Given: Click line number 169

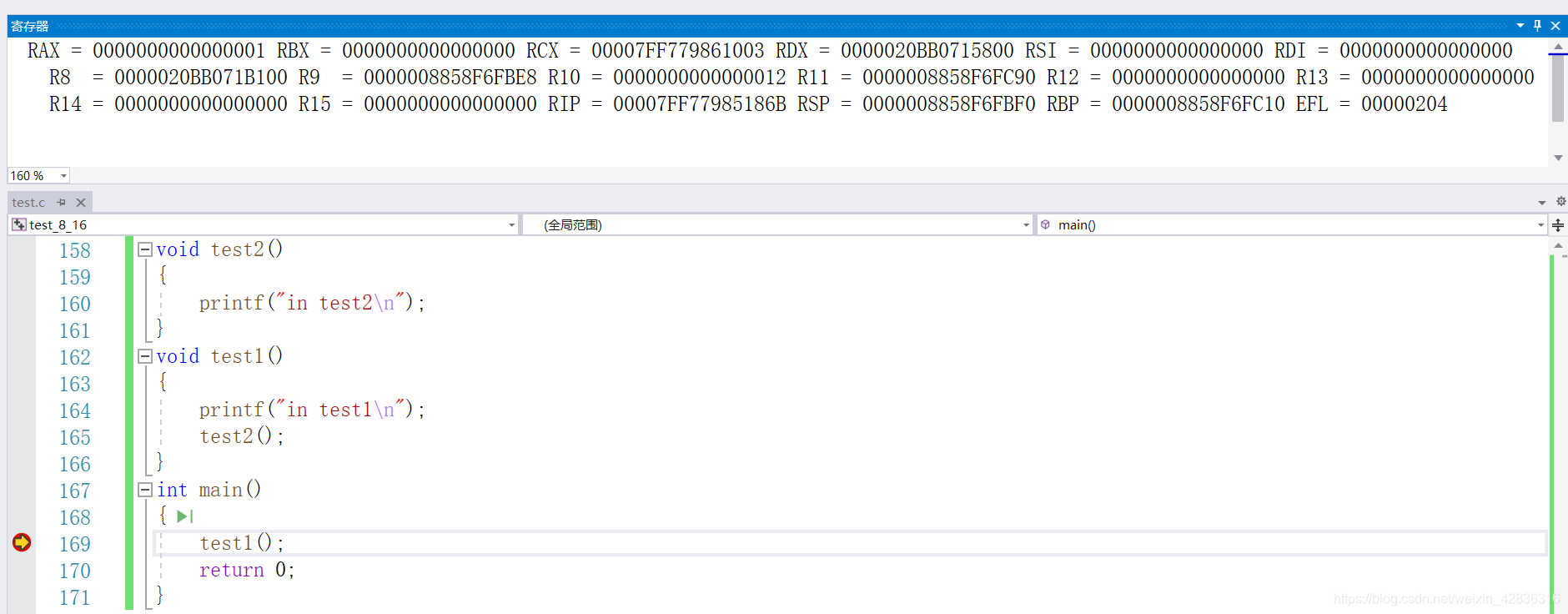Looking at the screenshot, I should (x=75, y=544).
